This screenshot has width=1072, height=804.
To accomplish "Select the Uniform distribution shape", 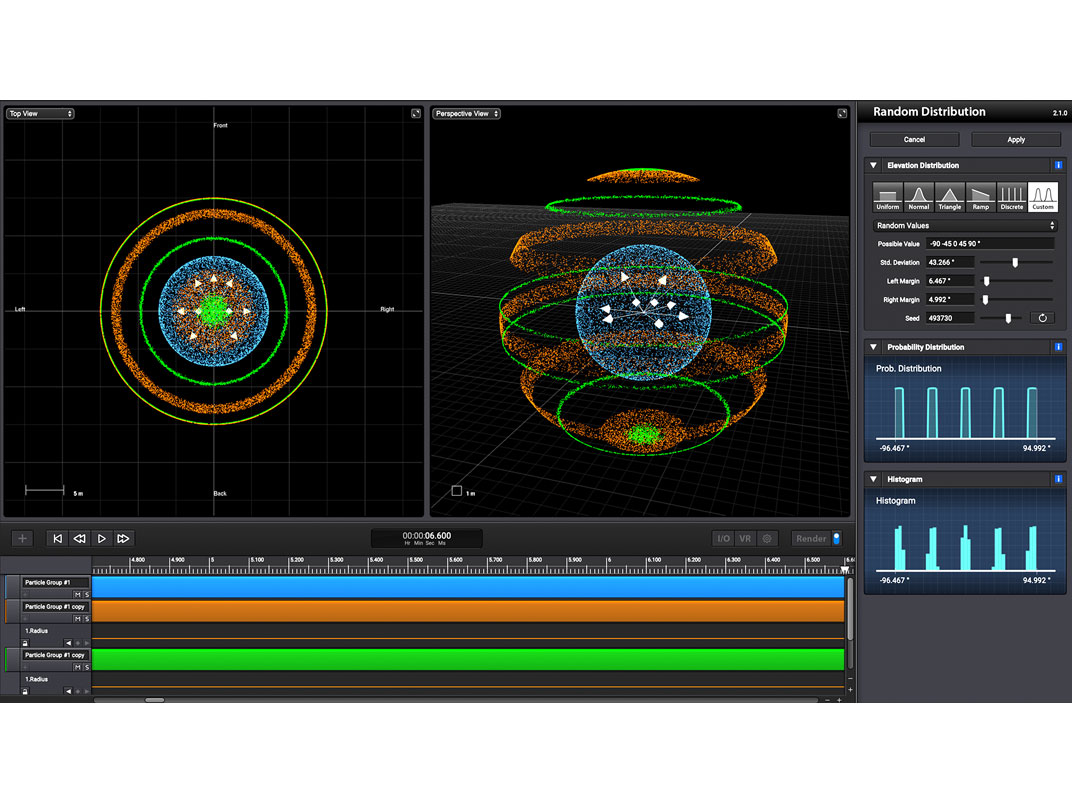I will [x=887, y=197].
